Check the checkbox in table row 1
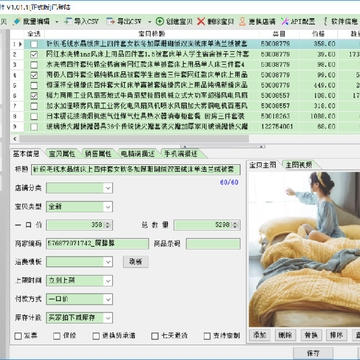The width and height of the screenshot is (360, 360). pos(34,44)
